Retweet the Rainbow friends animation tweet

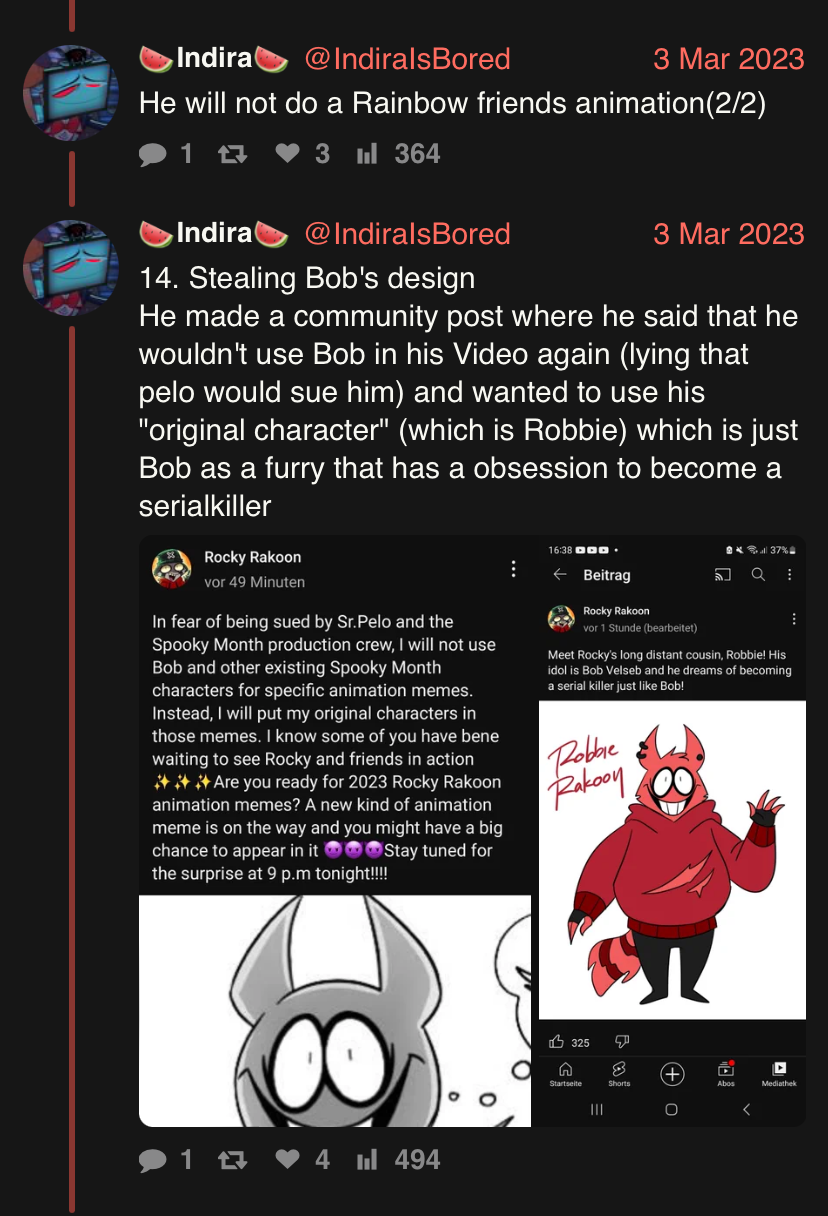tap(232, 154)
